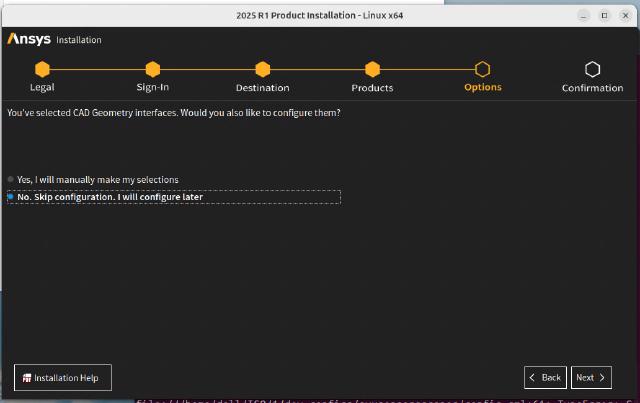Image resolution: width=640 pixels, height=403 pixels.
Task: Click the 'Legal' step label
Action: (x=42, y=87)
